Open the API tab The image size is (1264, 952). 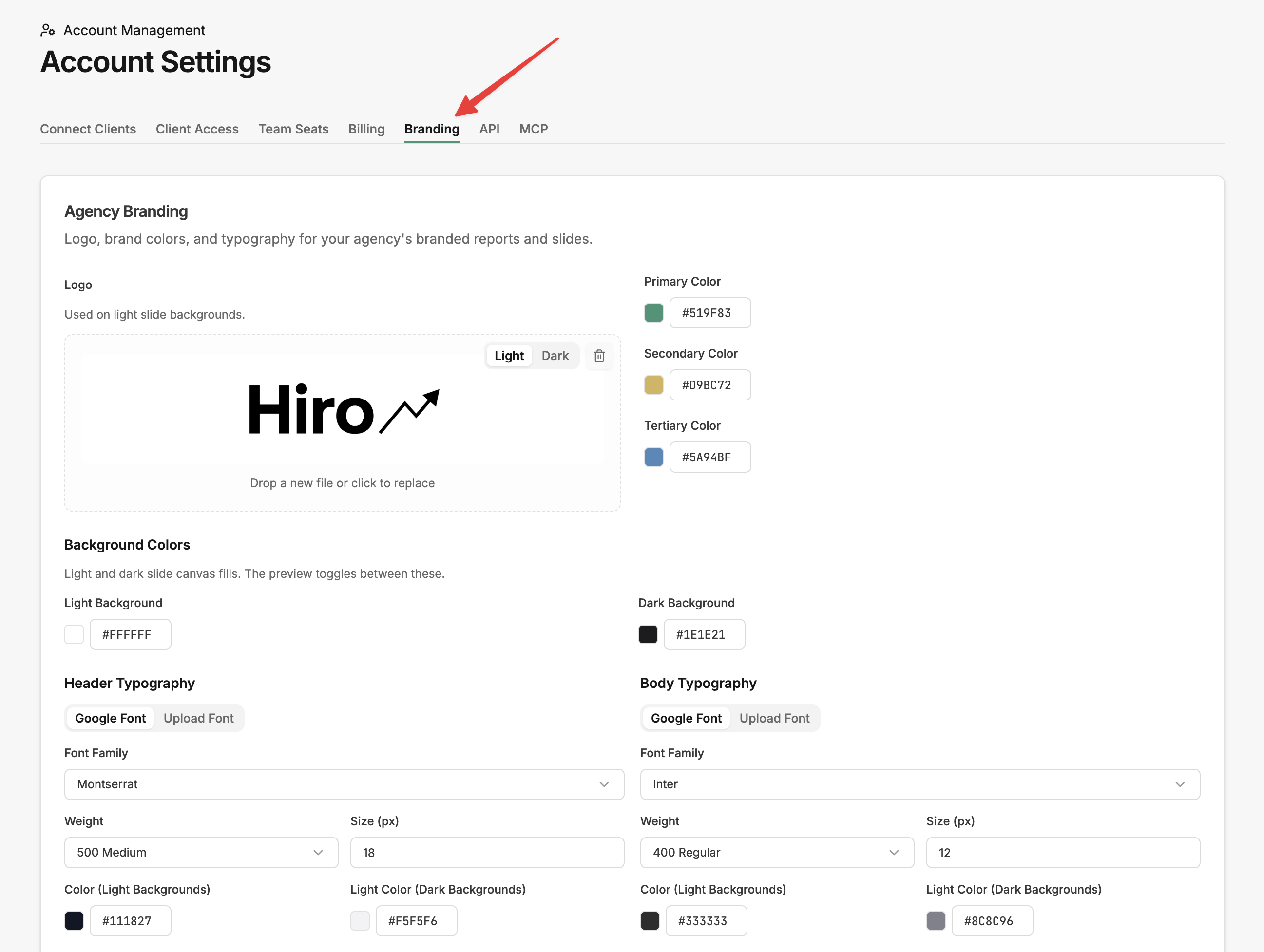(x=489, y=129)
